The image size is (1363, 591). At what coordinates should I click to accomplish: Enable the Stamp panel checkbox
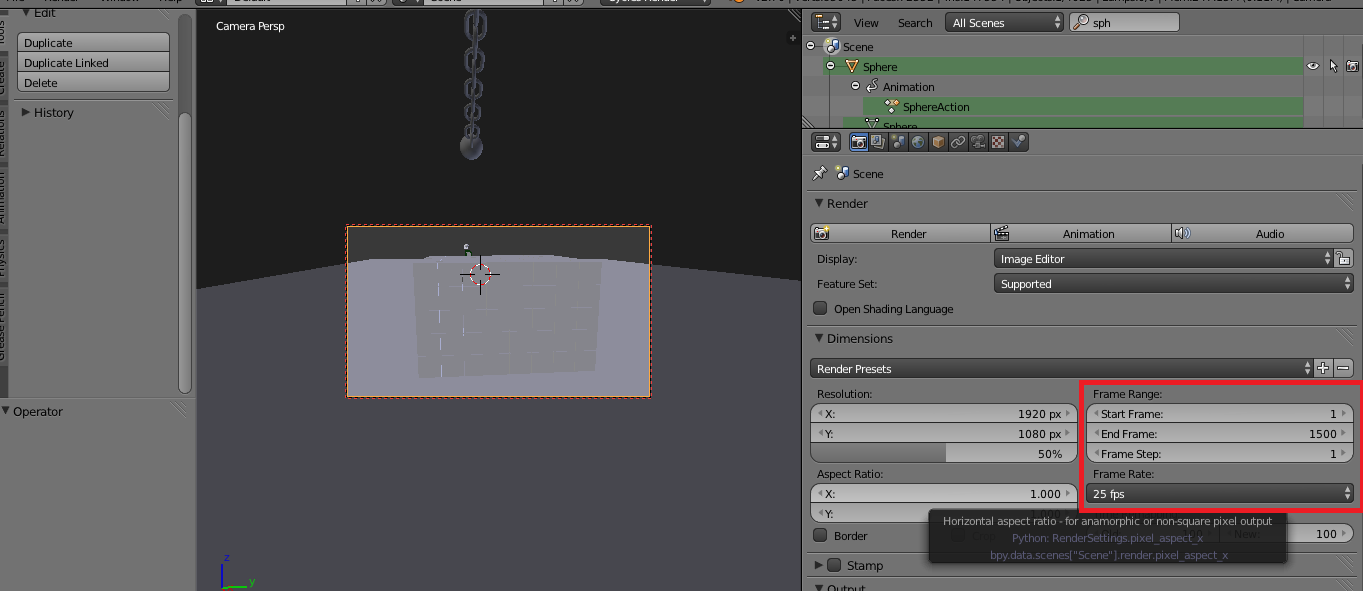click(x=835, y=565)
